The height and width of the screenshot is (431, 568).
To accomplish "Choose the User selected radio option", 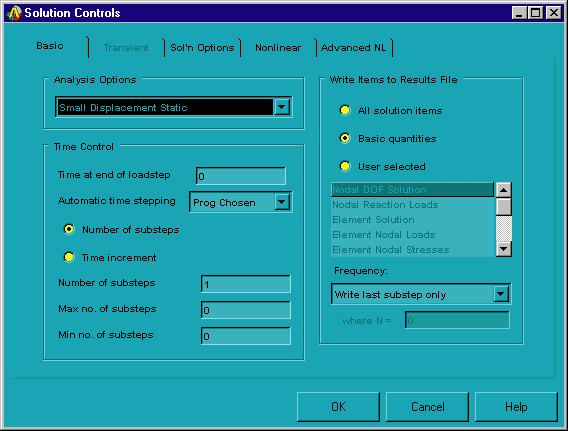I will point(345,166).
